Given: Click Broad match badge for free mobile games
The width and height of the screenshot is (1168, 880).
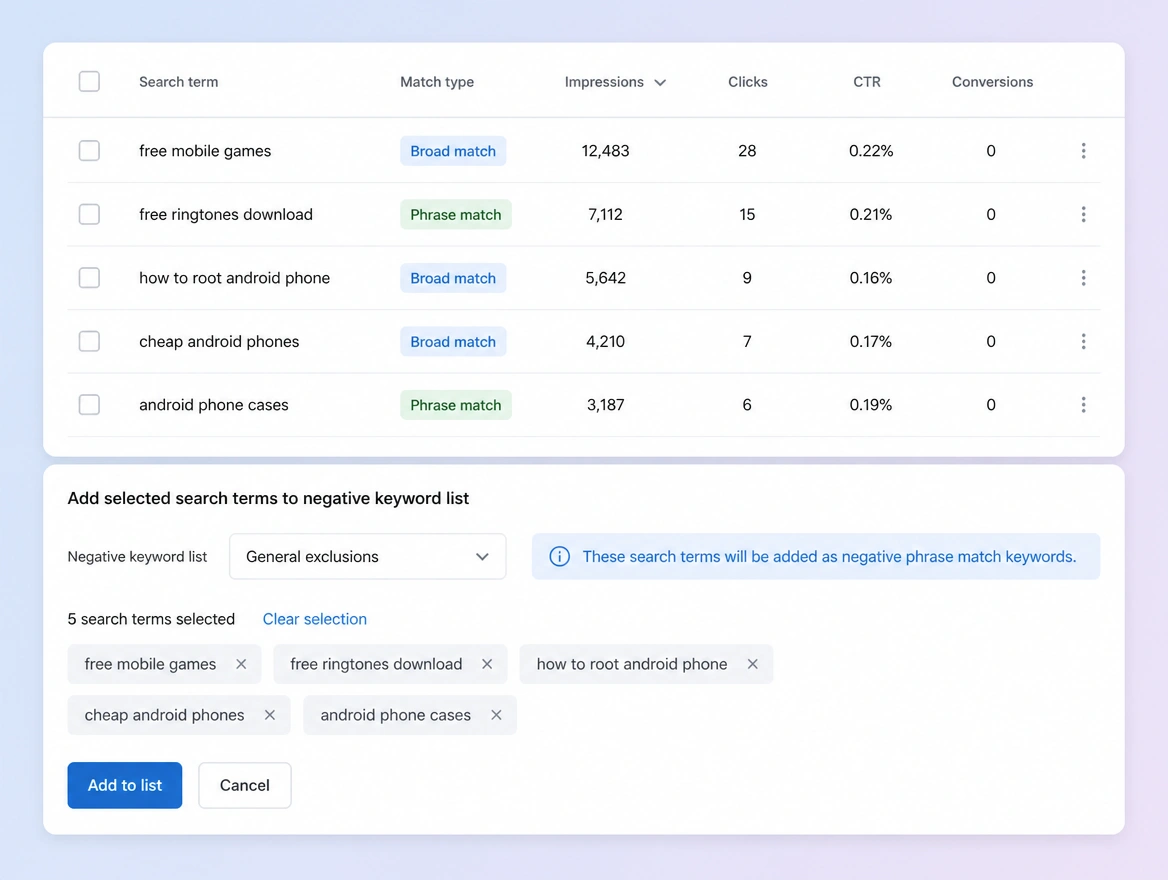Looking at the screenshot, I should pos(453,151).
